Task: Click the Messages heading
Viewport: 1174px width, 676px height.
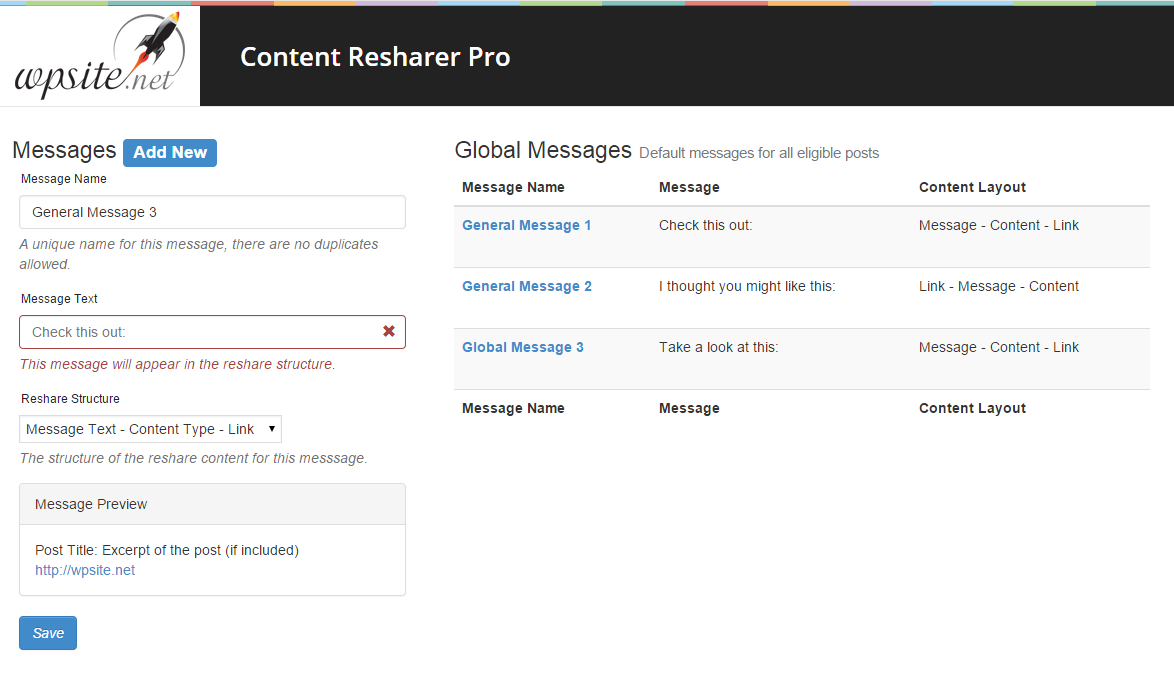Action: coord(64,150)
